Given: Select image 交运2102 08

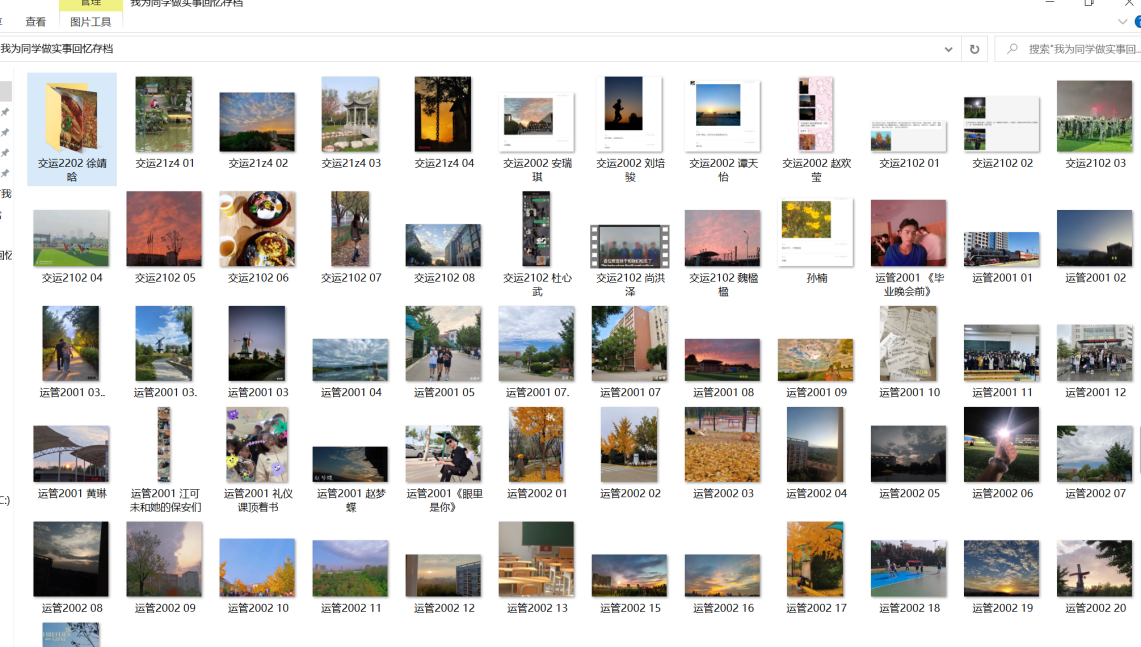Looking at the screenshot, I should (x=444, y=245).
